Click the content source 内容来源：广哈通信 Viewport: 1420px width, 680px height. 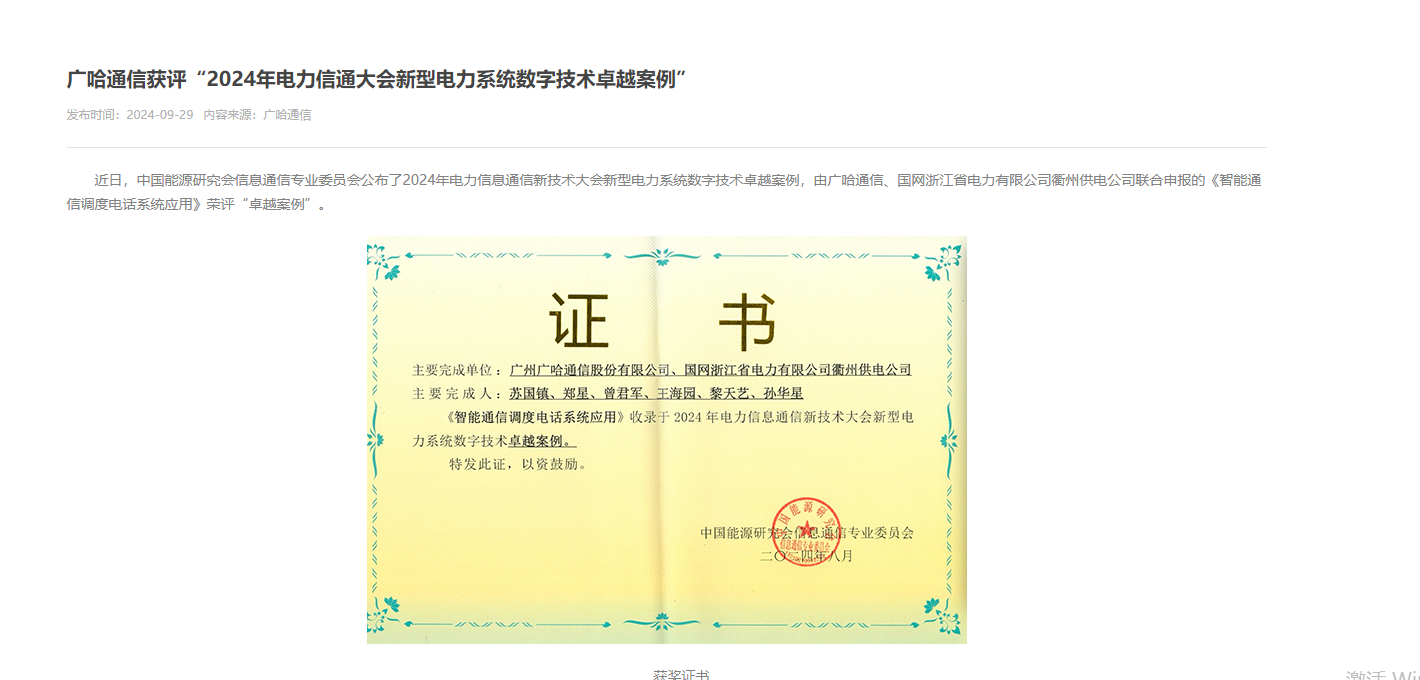click(257, 115)
